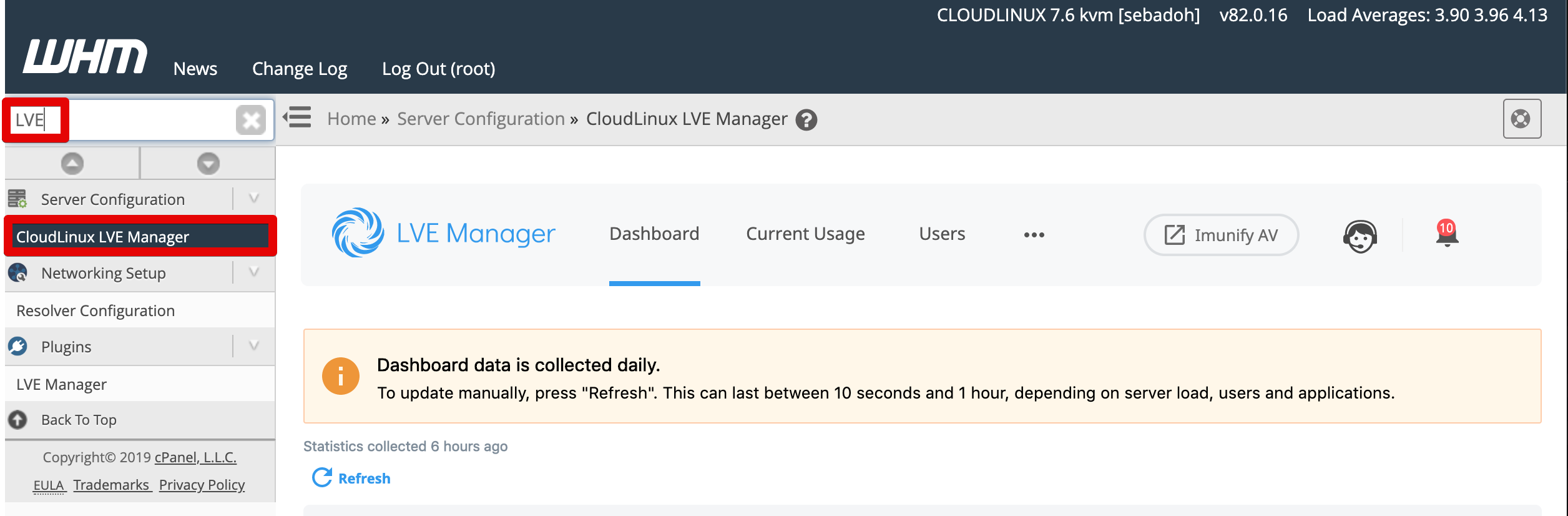Click the Refresh circular arrow icon
This screenshot has width=1568, height=516.
[x=322, y=477]
